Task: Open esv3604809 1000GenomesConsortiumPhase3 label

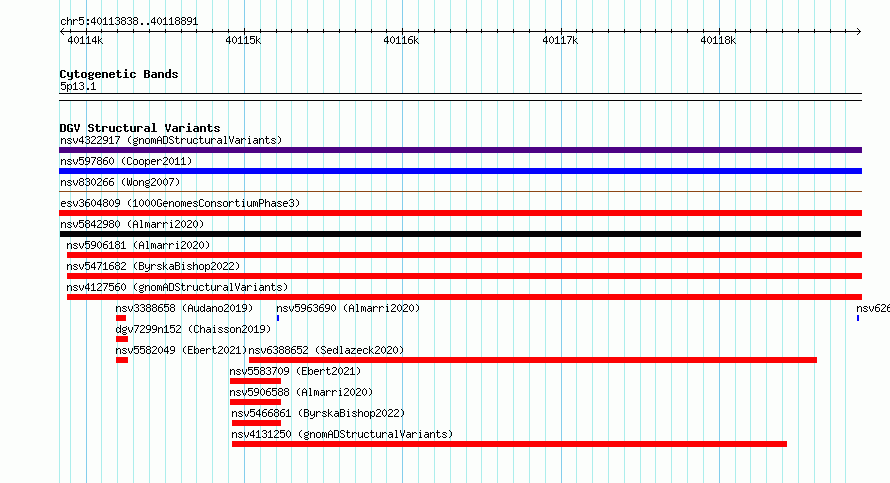Action: (180, 203)
